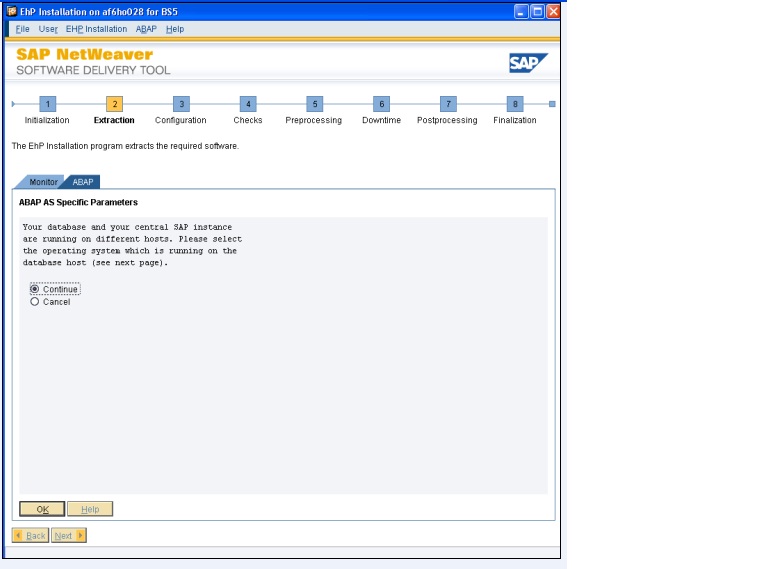The width and height of the screenshot is (768, 569).
Task: Click the 'Finalization' step label
Action: tap(515, 120)
